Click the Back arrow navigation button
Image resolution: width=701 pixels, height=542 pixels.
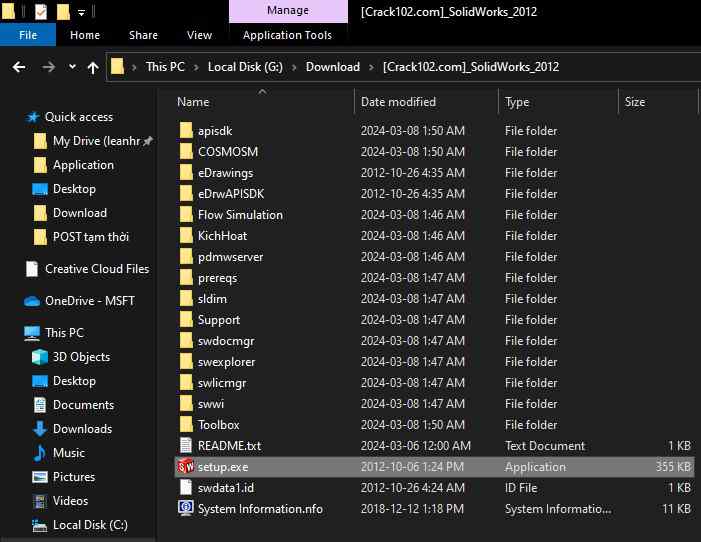coord(19,67)
